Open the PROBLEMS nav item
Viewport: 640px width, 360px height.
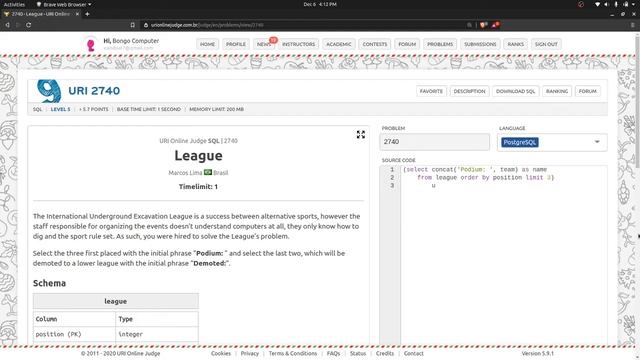(x=440, y=44)
